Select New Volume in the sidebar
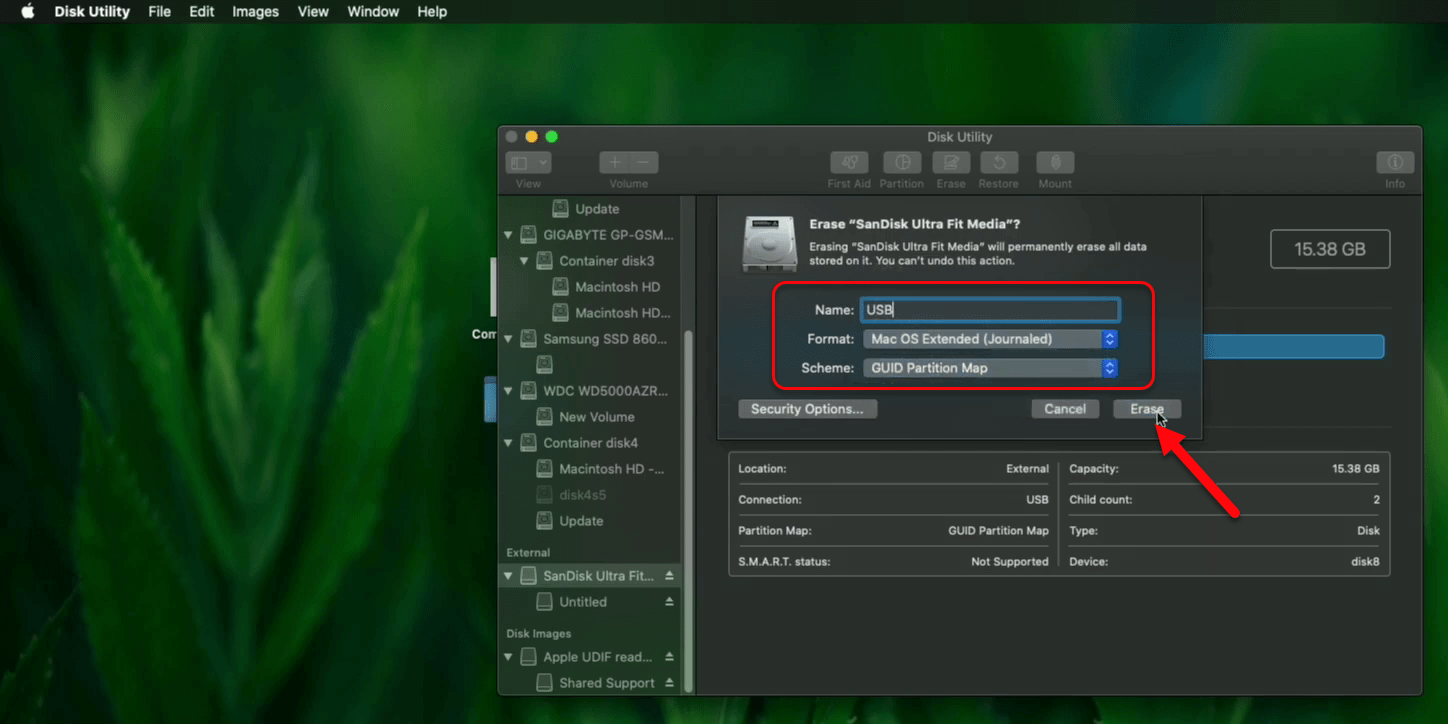The image size is (1448, 724). [x=590, y=417]
